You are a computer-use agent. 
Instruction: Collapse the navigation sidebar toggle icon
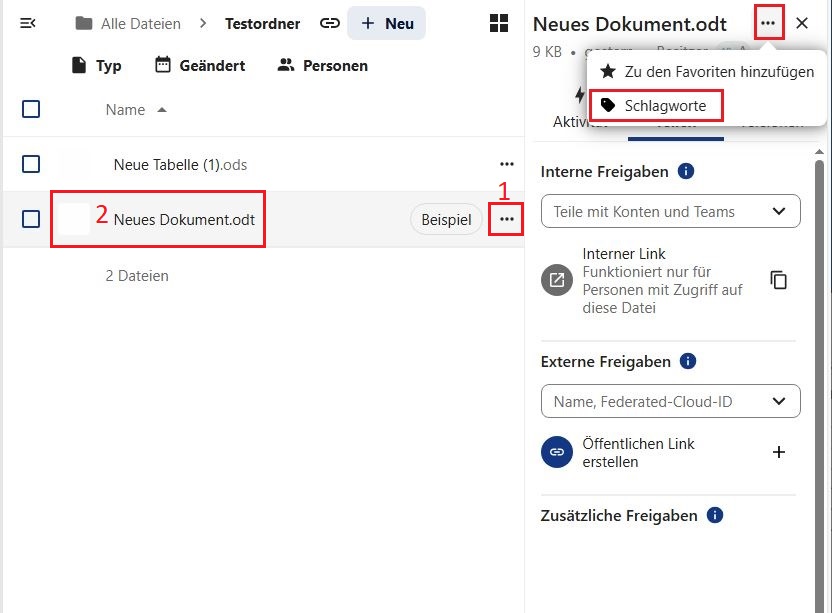click(28, 23)
